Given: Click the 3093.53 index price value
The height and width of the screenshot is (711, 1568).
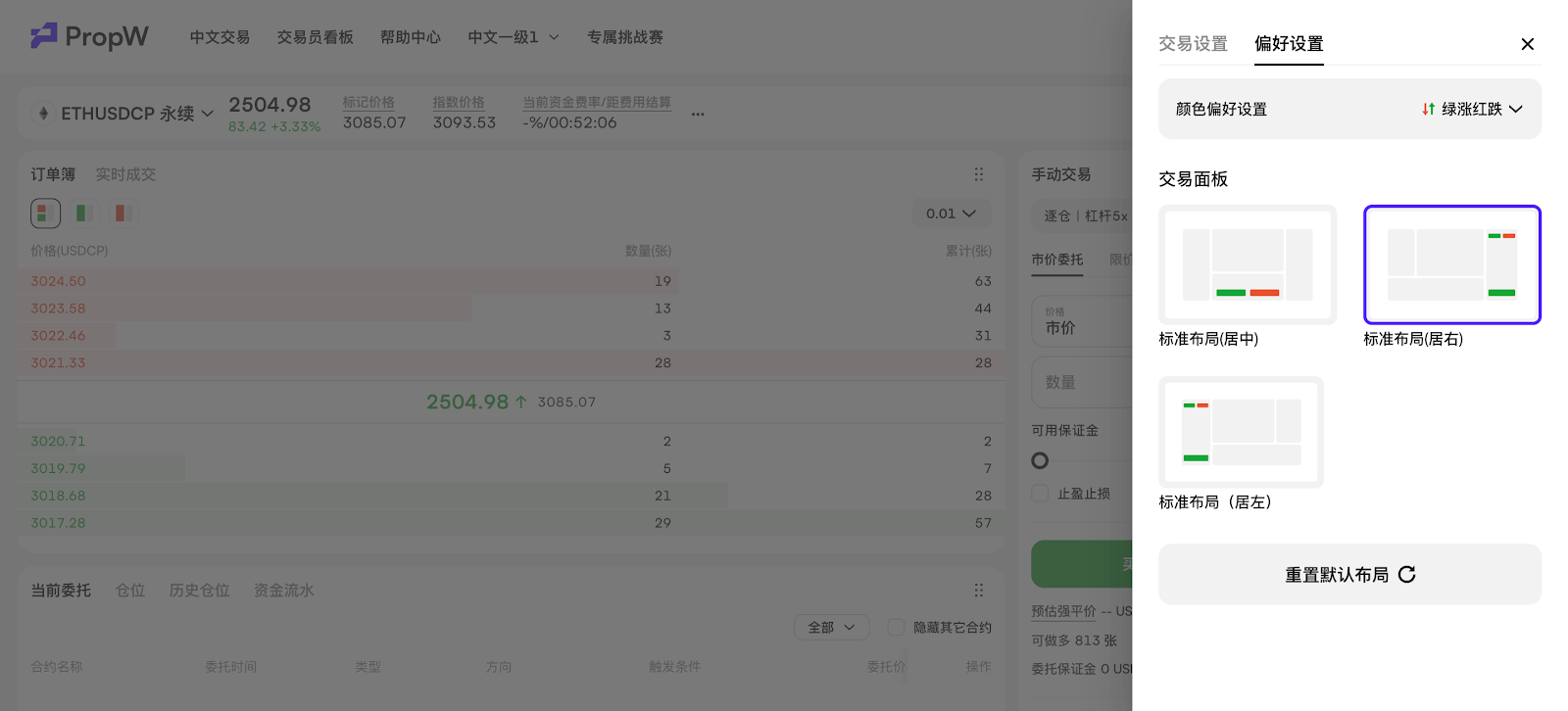Looking at the screenshot, I should coord(465,122).
